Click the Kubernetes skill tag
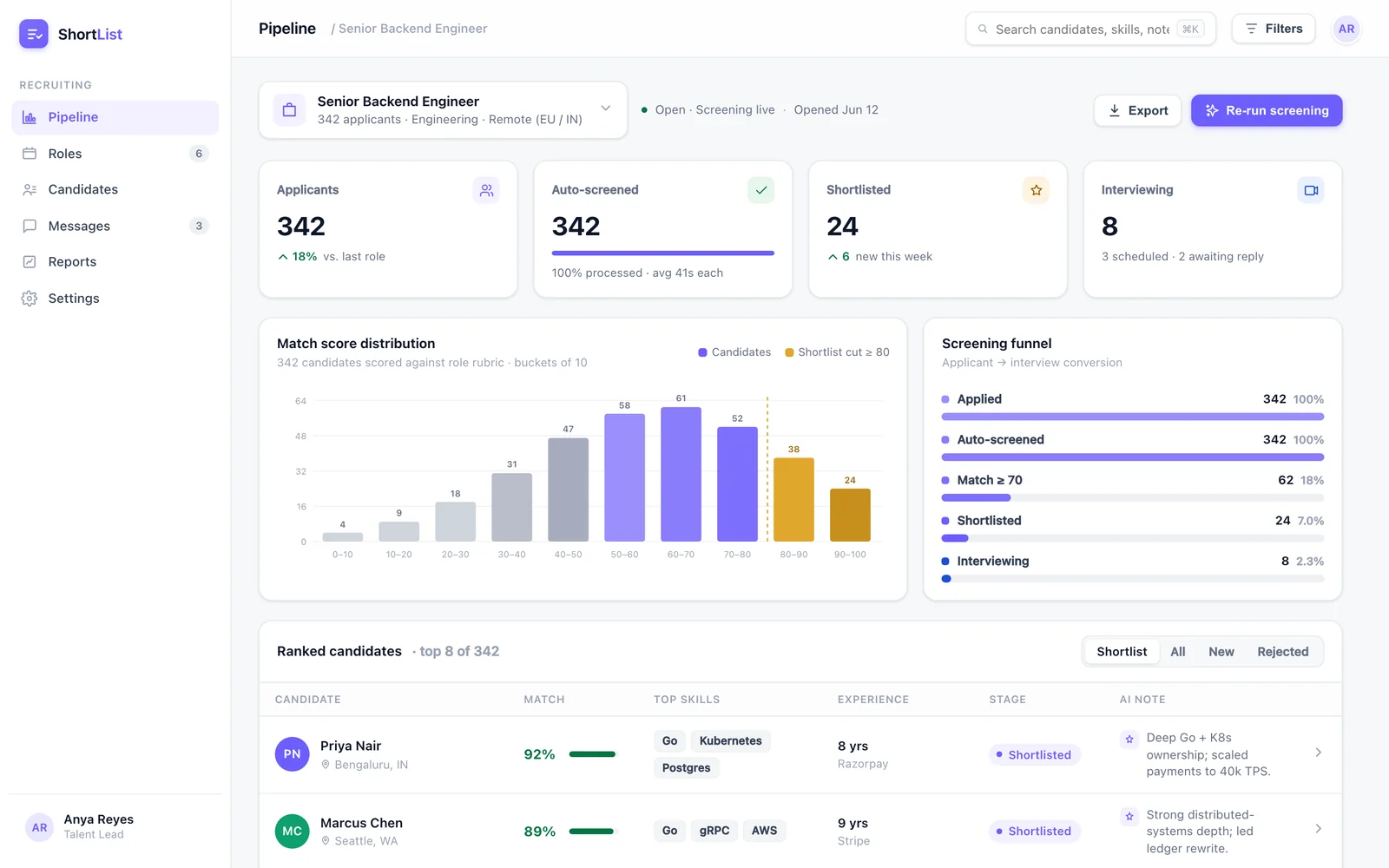 [x=730, y=741]
